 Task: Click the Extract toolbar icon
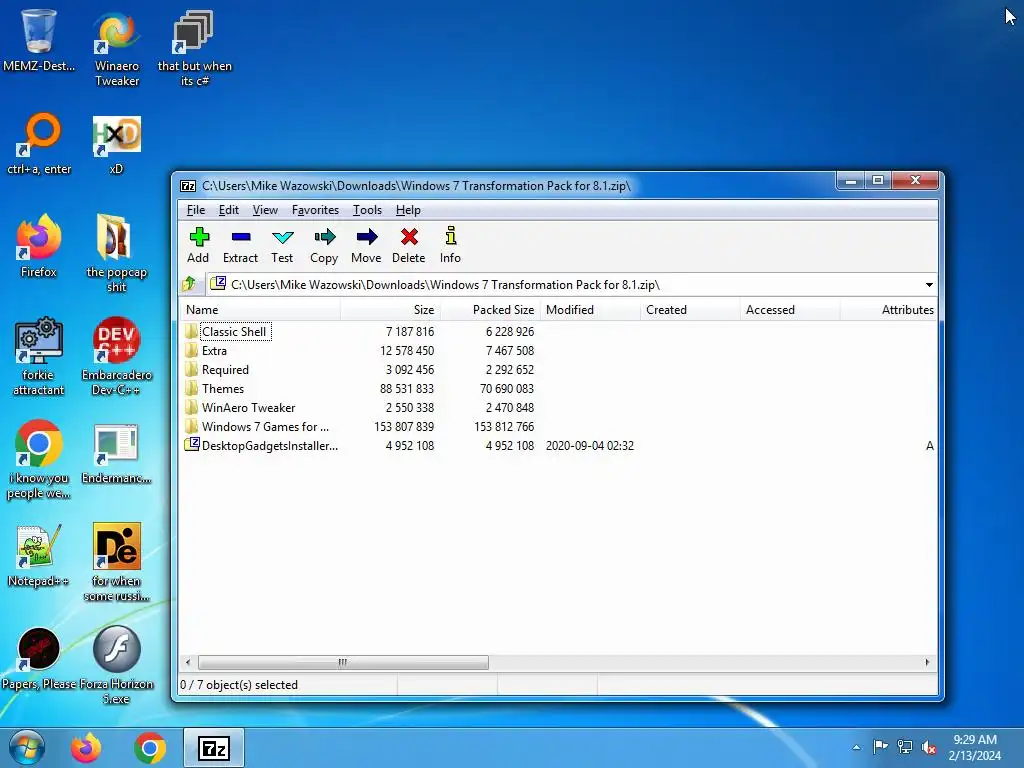pos(240,245)
